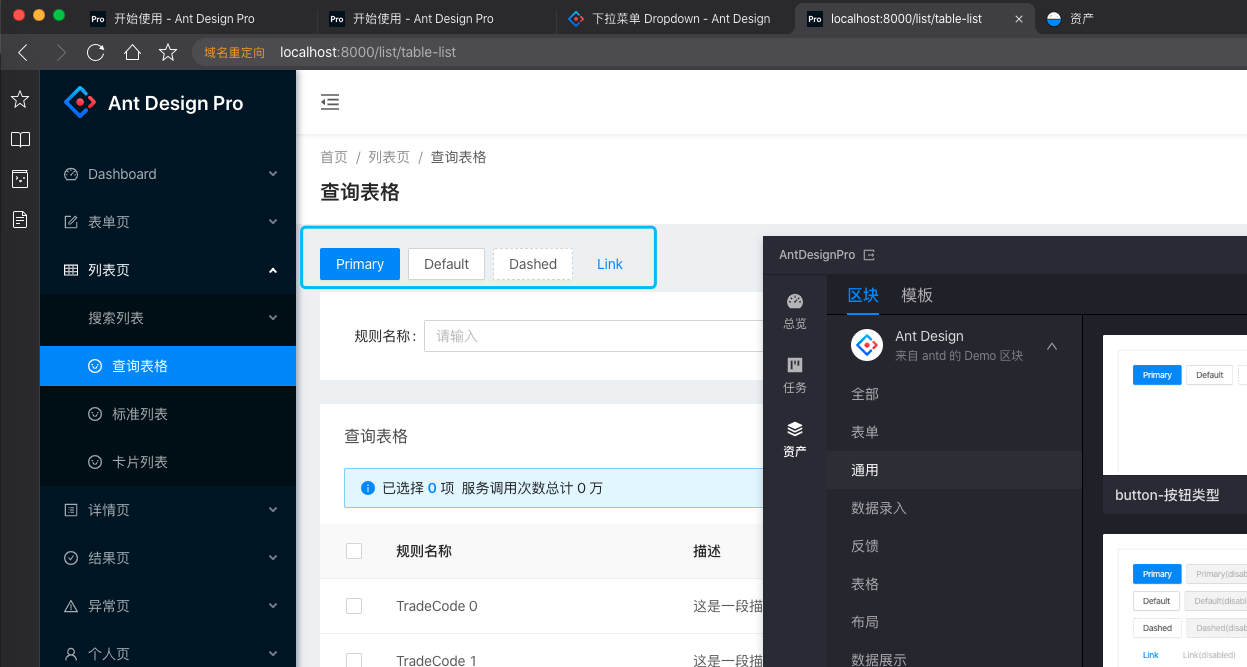Click the browser forward arrow

tap(62, 52)
